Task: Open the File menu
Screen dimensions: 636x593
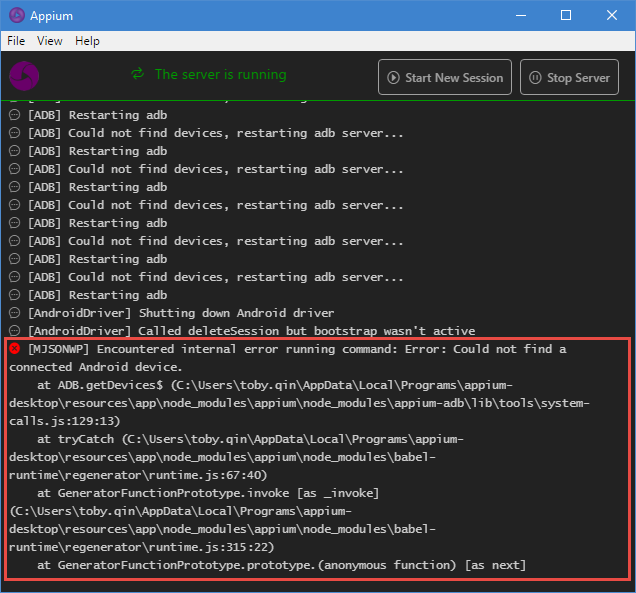Action: tap(16, 41)
